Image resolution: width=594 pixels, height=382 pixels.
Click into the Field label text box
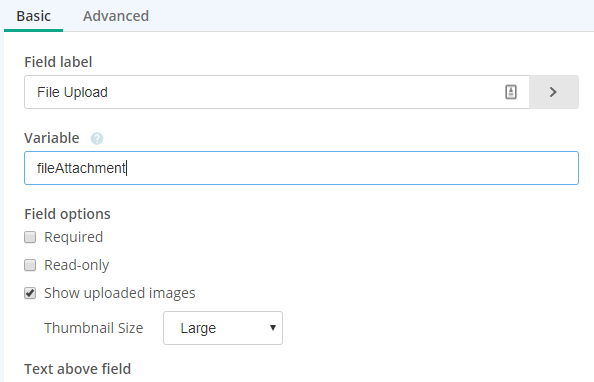[x=277, y=92]
